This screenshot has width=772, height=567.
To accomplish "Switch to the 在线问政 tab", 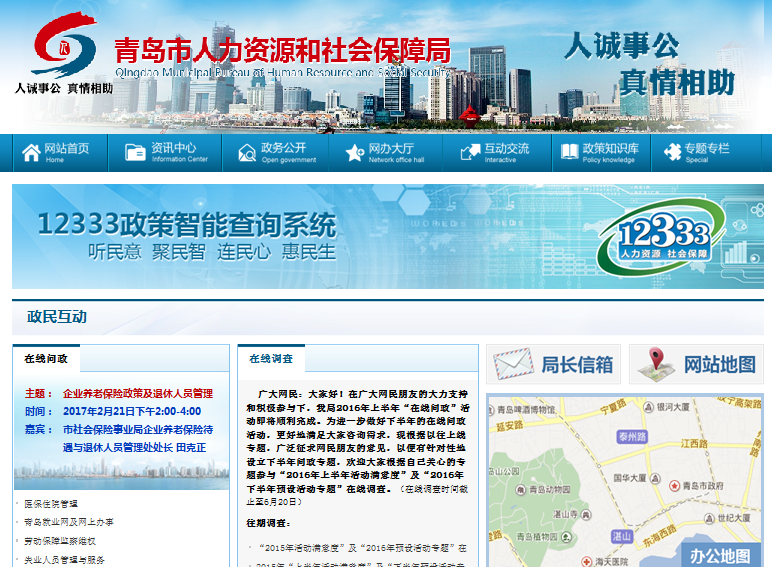I will click(x=46, y=358).
